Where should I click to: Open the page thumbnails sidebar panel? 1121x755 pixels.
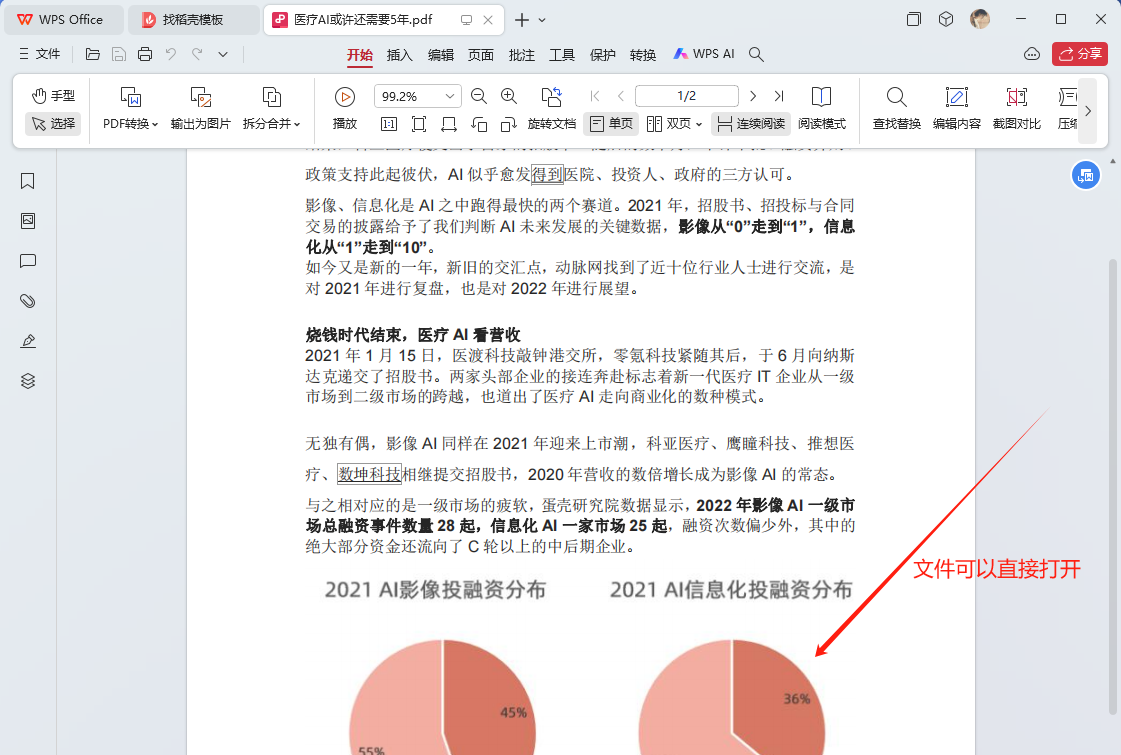(x=28, y=221)
